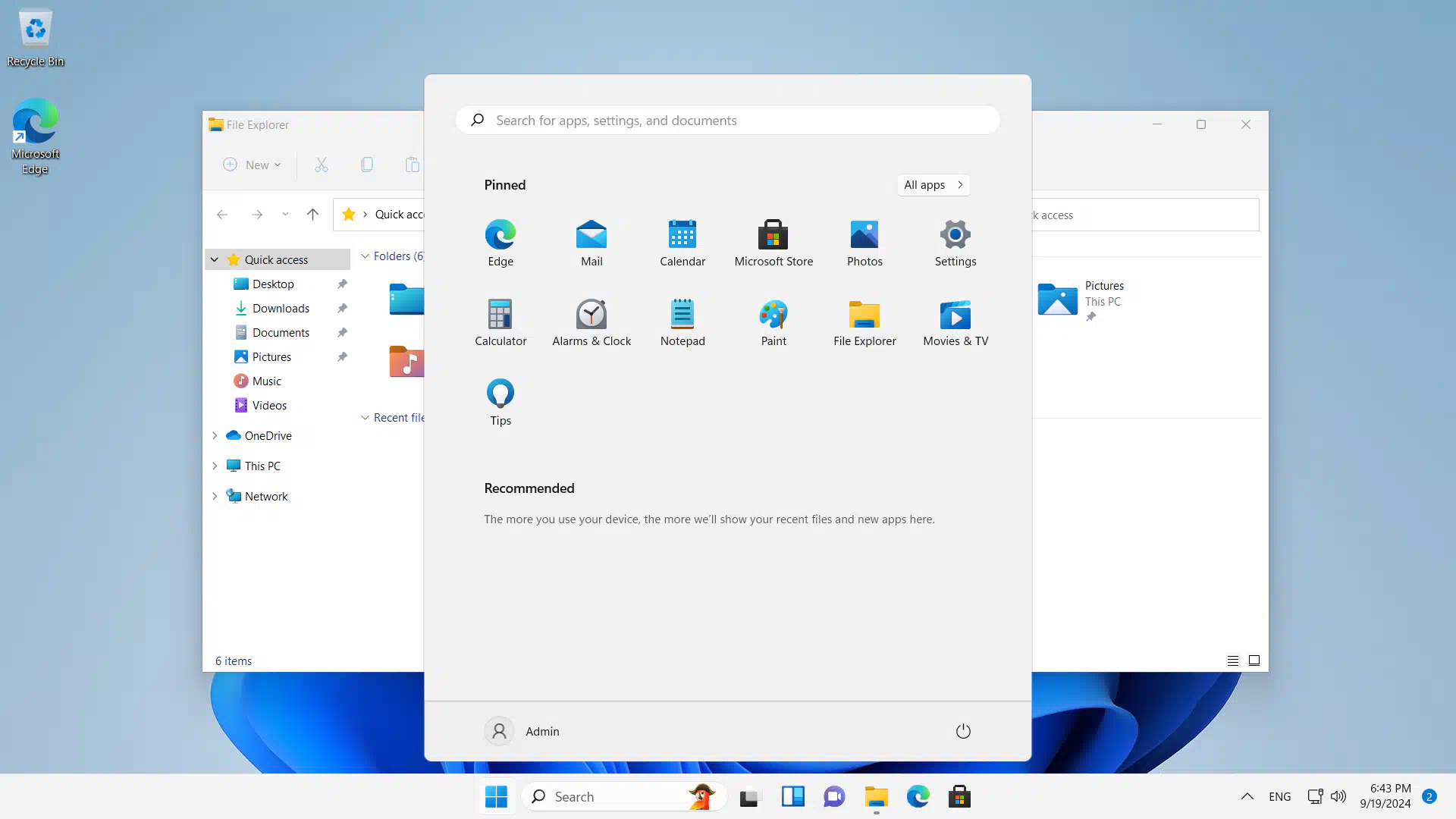Select Music in the navigation pane
Screen dimensions: 1456x819
point(266,381)
